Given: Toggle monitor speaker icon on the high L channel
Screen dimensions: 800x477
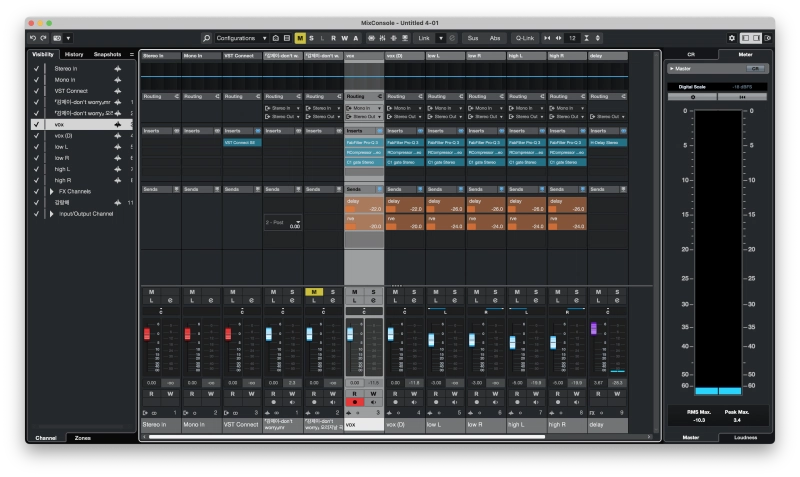Looking at the screenshot, I should pos(536,403).
